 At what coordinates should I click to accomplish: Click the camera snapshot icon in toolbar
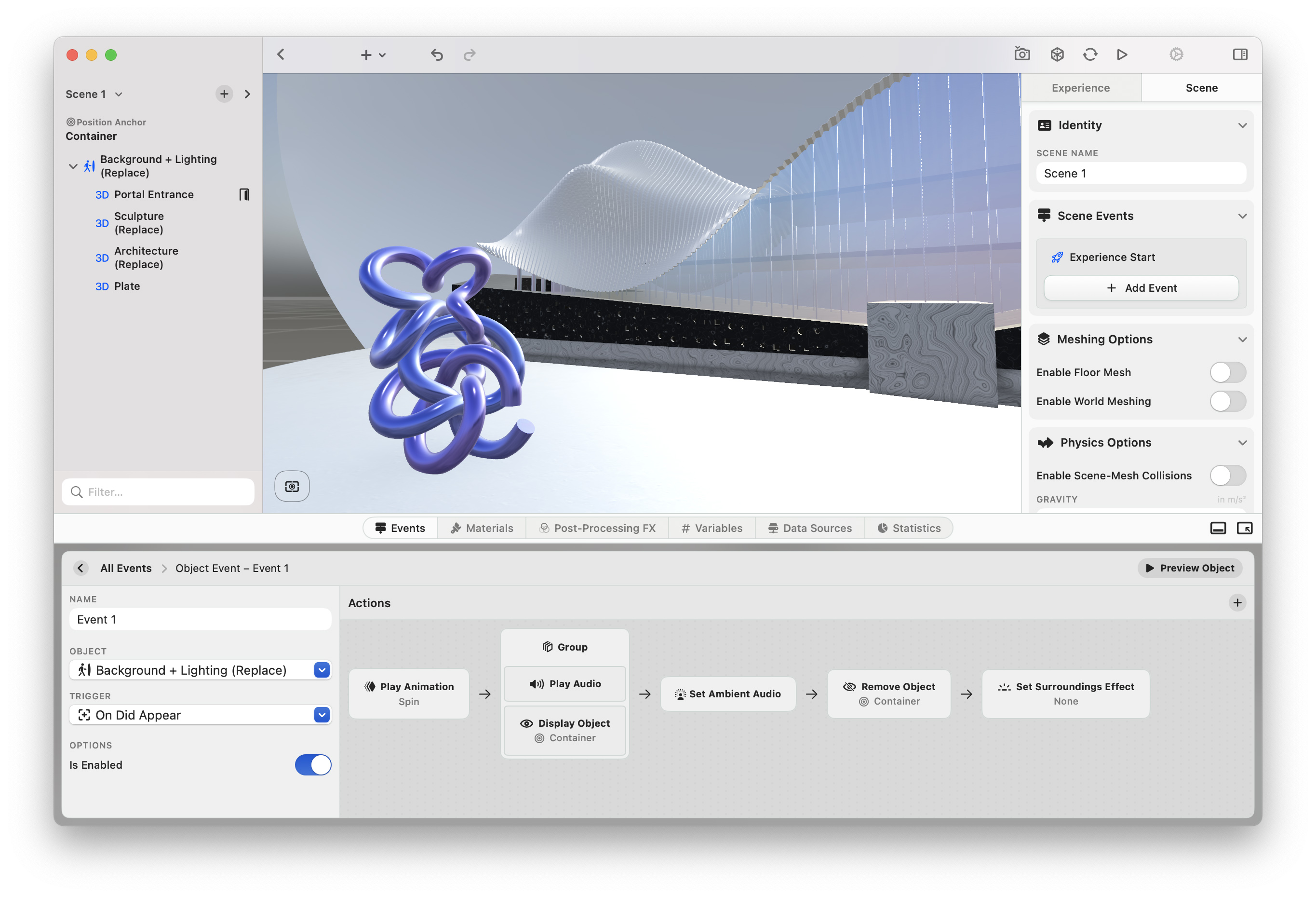coord(1021,54)
